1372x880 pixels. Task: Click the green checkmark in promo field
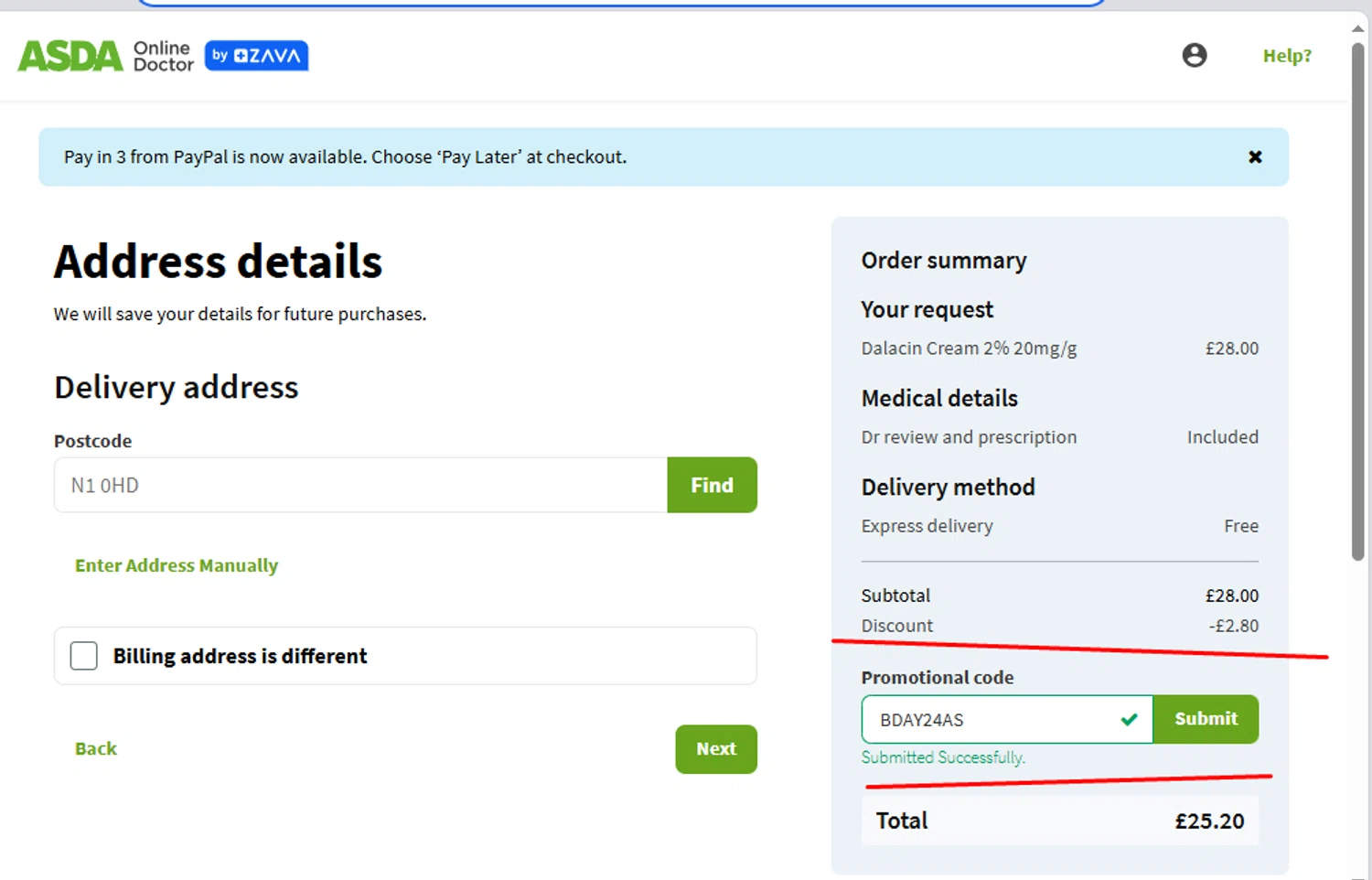pyautogui.click(x=1130, y=719)
